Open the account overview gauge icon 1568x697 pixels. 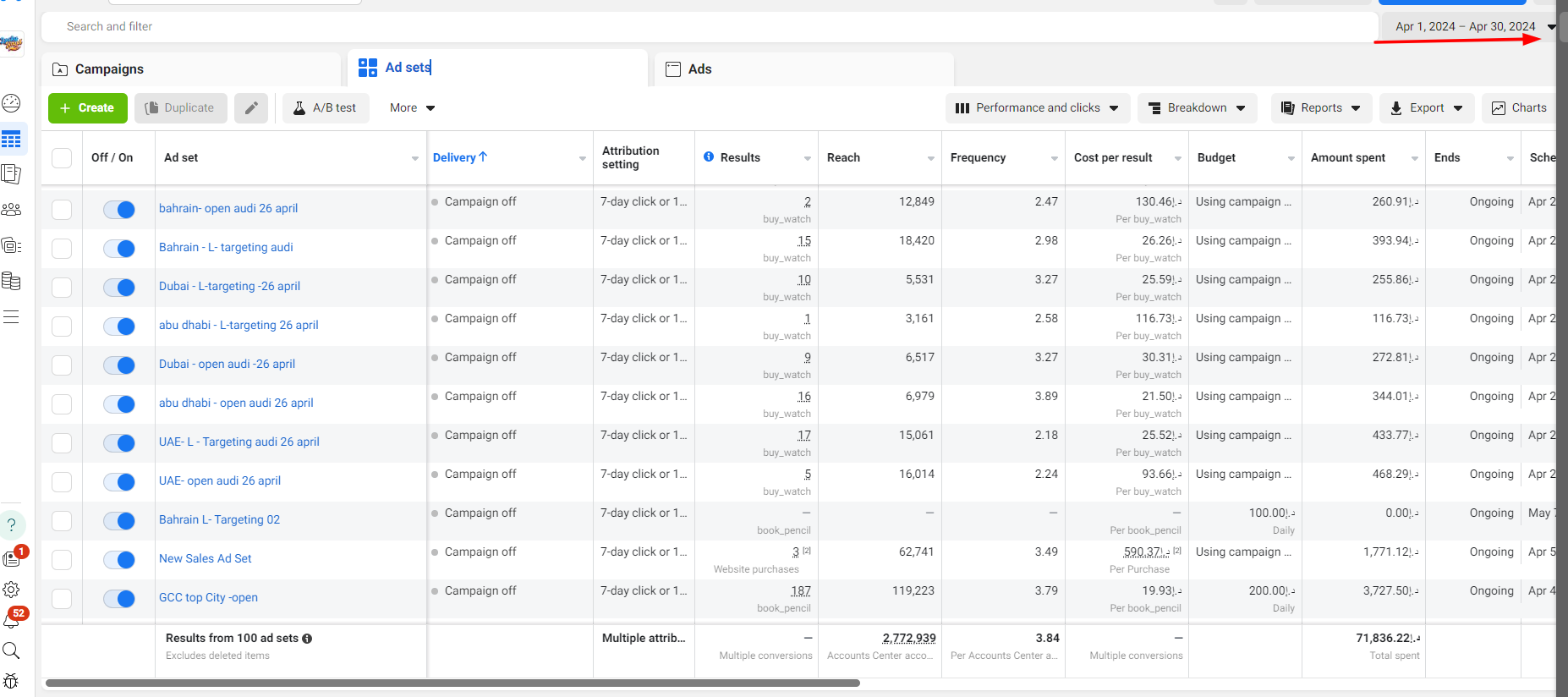click(12, 103)
